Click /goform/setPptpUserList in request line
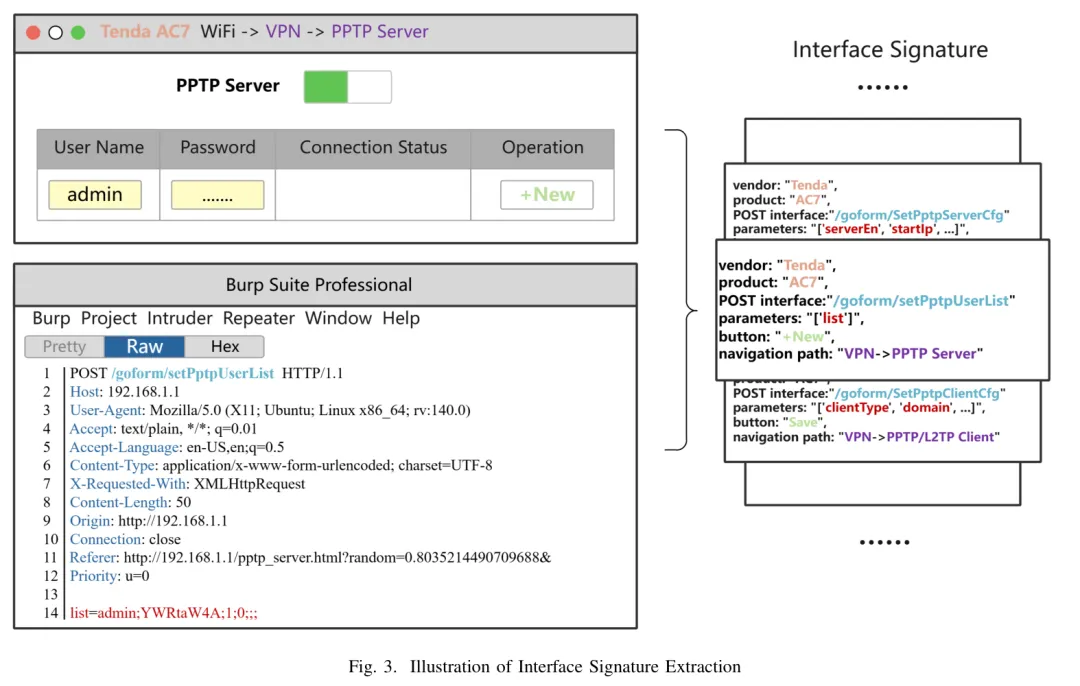This screenshot has height=686, width=1080. pyautogui.click(x=193, y=373)
